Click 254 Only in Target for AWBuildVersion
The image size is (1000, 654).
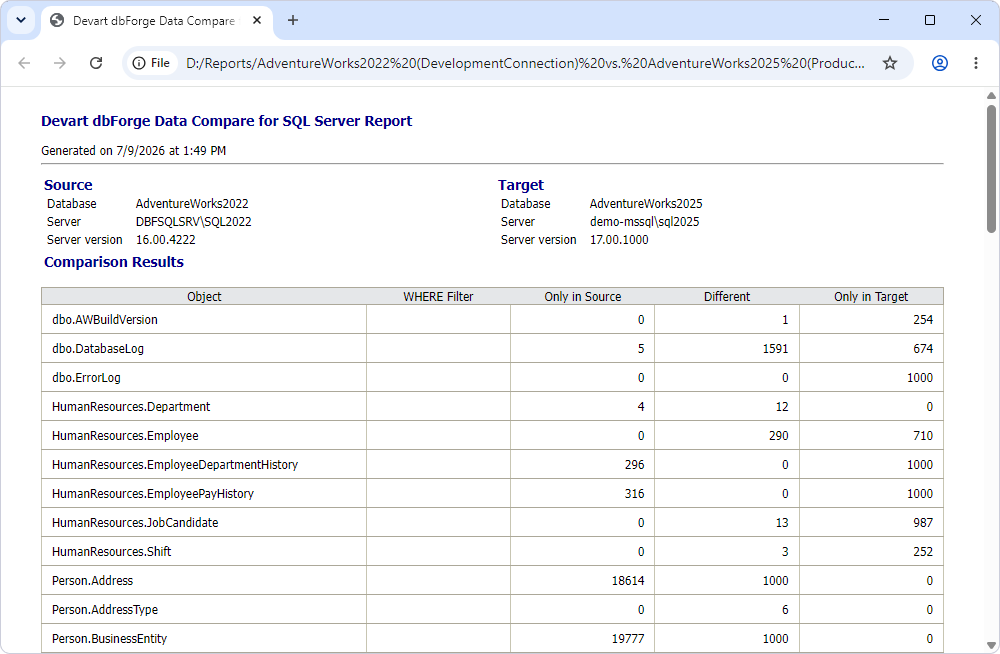tap(923, 320)
